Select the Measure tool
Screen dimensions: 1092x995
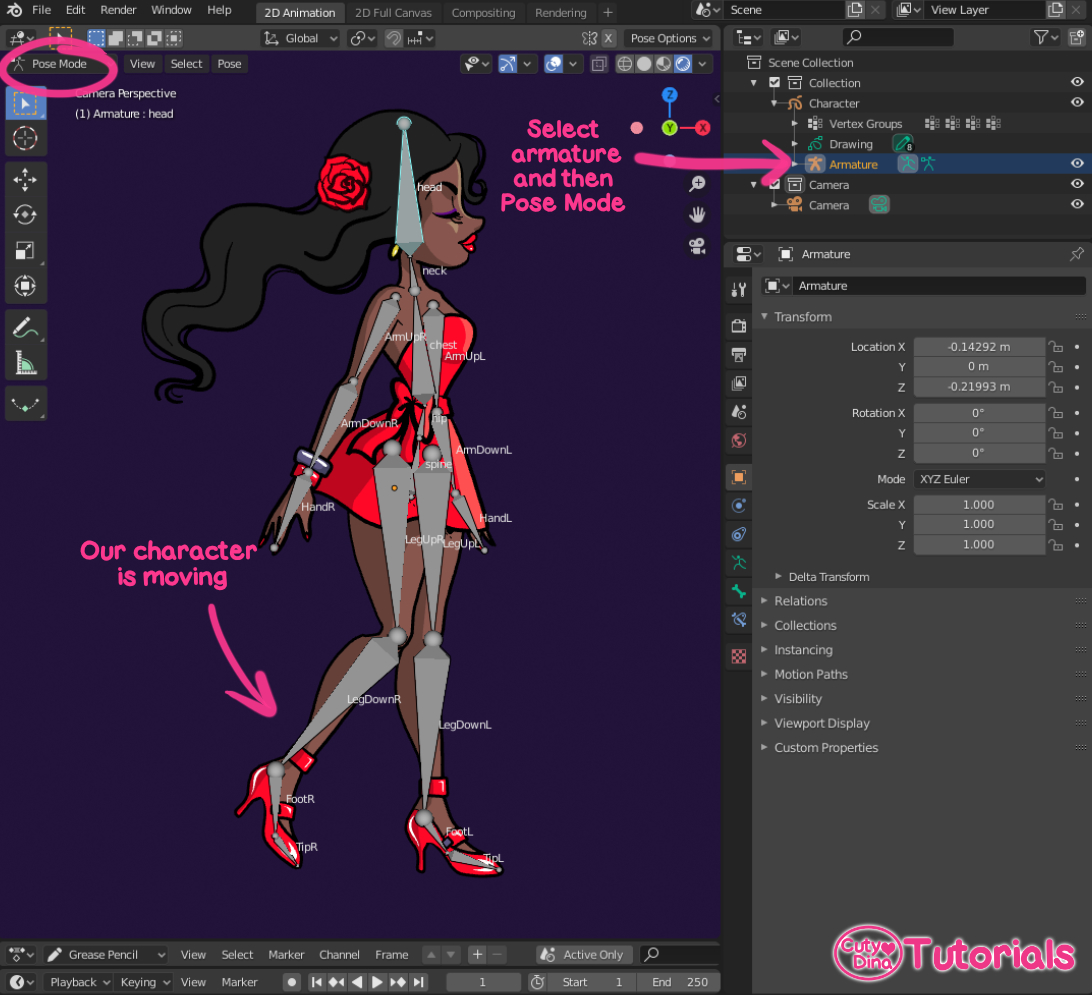[x=25, y=360]
